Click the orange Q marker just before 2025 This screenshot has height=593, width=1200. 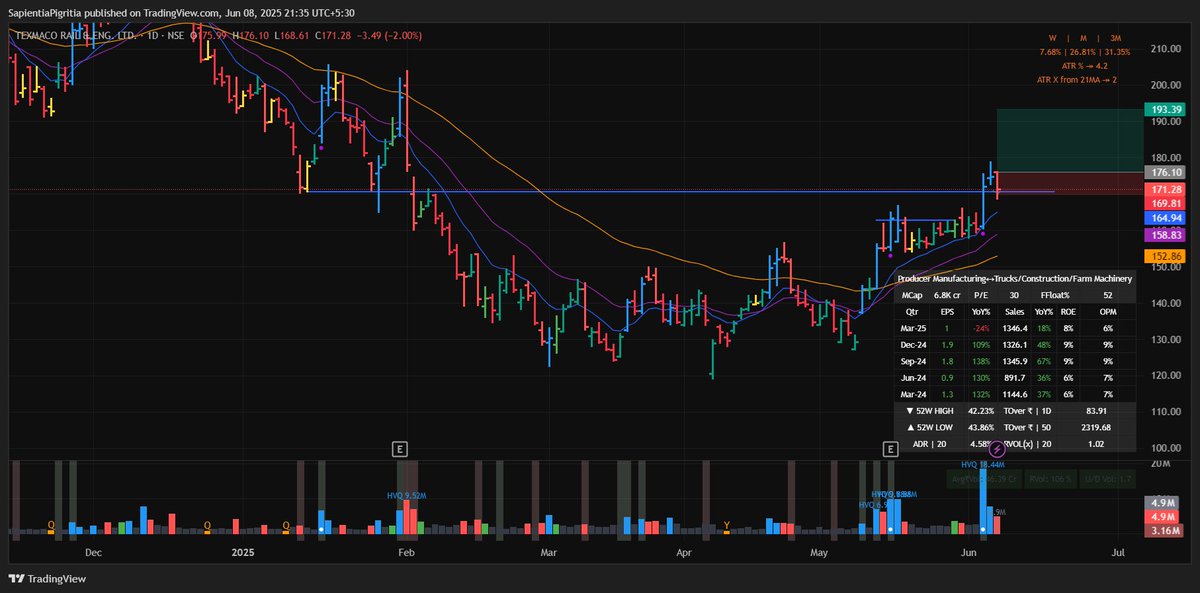pos(208,523)
